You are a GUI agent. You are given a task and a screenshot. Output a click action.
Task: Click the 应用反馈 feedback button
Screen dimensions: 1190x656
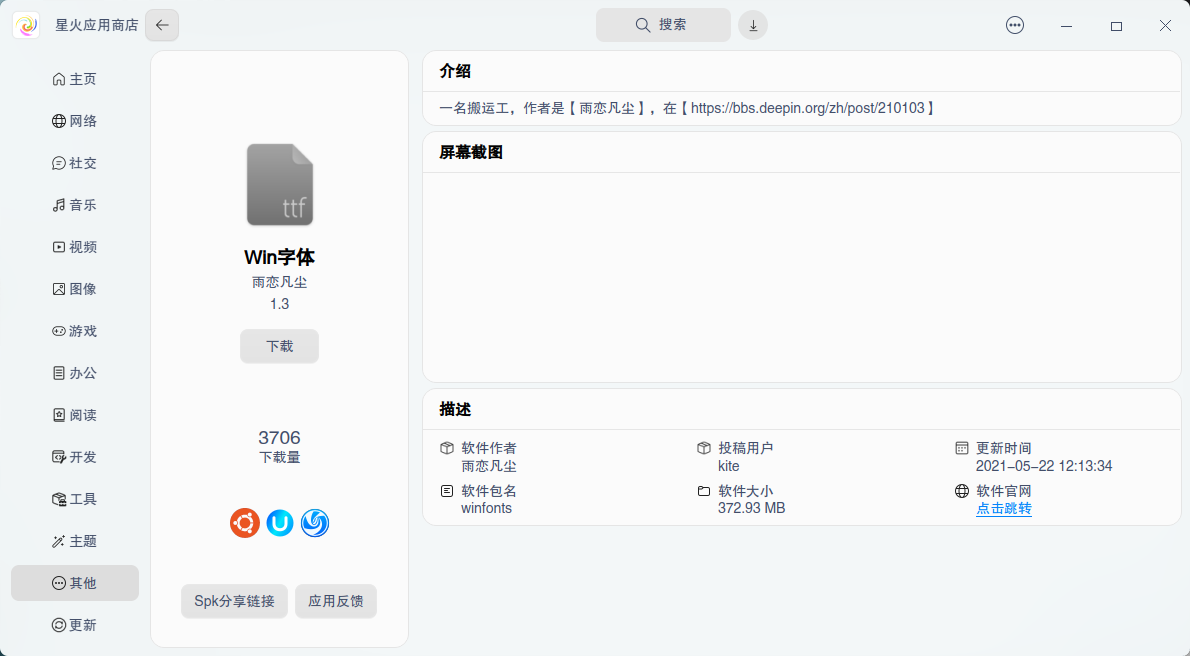(x=335, y=601)
